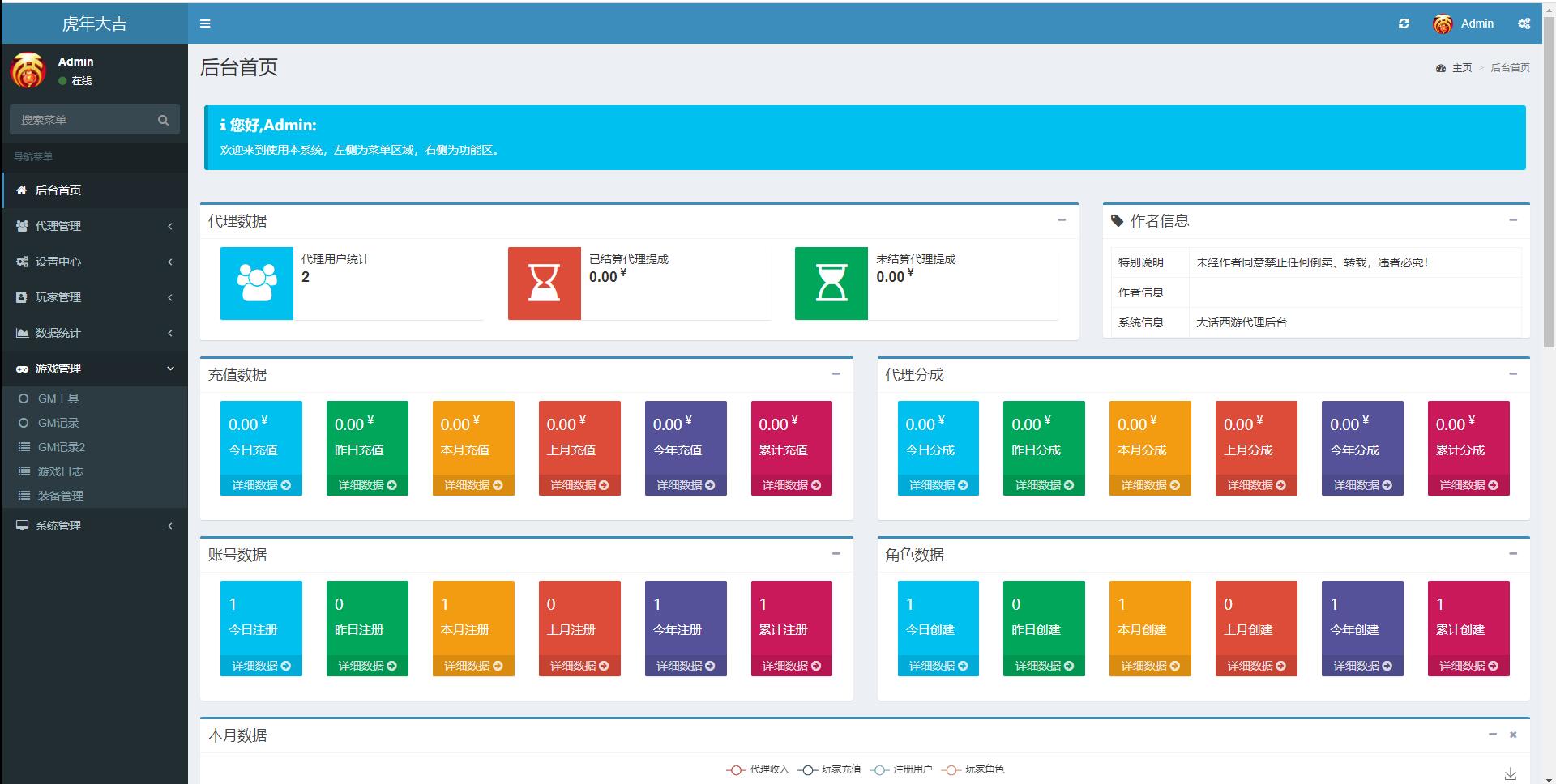The image size is (1556, 784).
Task: Collapse the 游戏管理 sidebar menu
Action: click(x=94, y=369)
